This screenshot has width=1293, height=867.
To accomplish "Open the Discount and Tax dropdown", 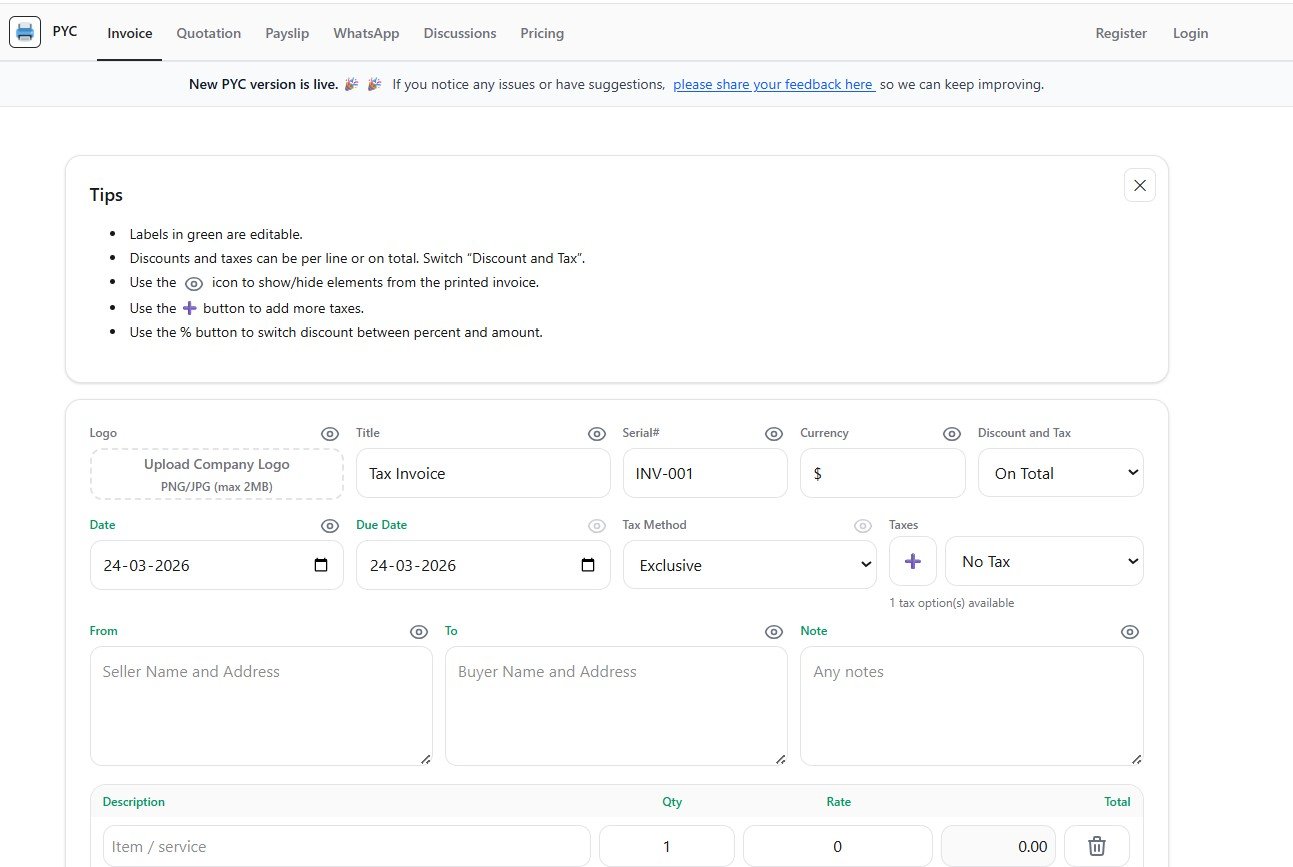I will pos(1061,473).
